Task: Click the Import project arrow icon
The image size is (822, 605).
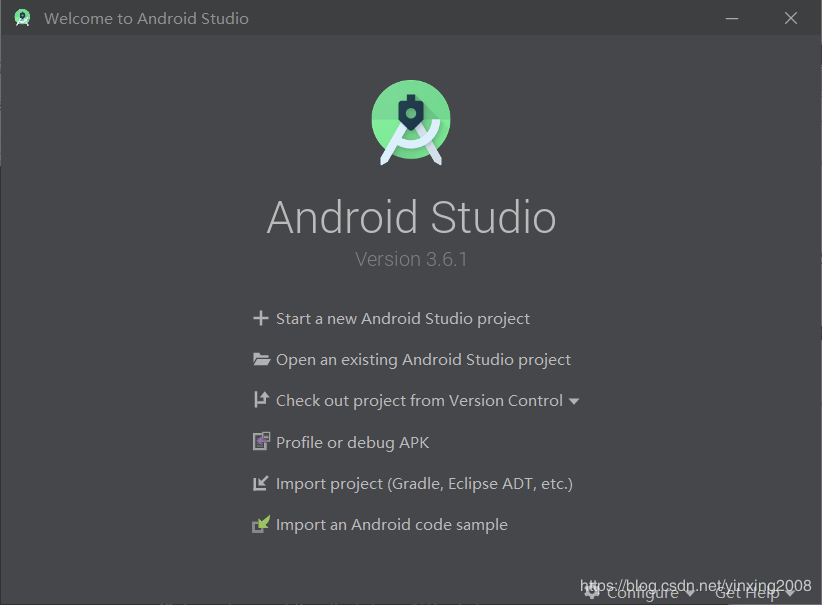Action: (261, 483)
